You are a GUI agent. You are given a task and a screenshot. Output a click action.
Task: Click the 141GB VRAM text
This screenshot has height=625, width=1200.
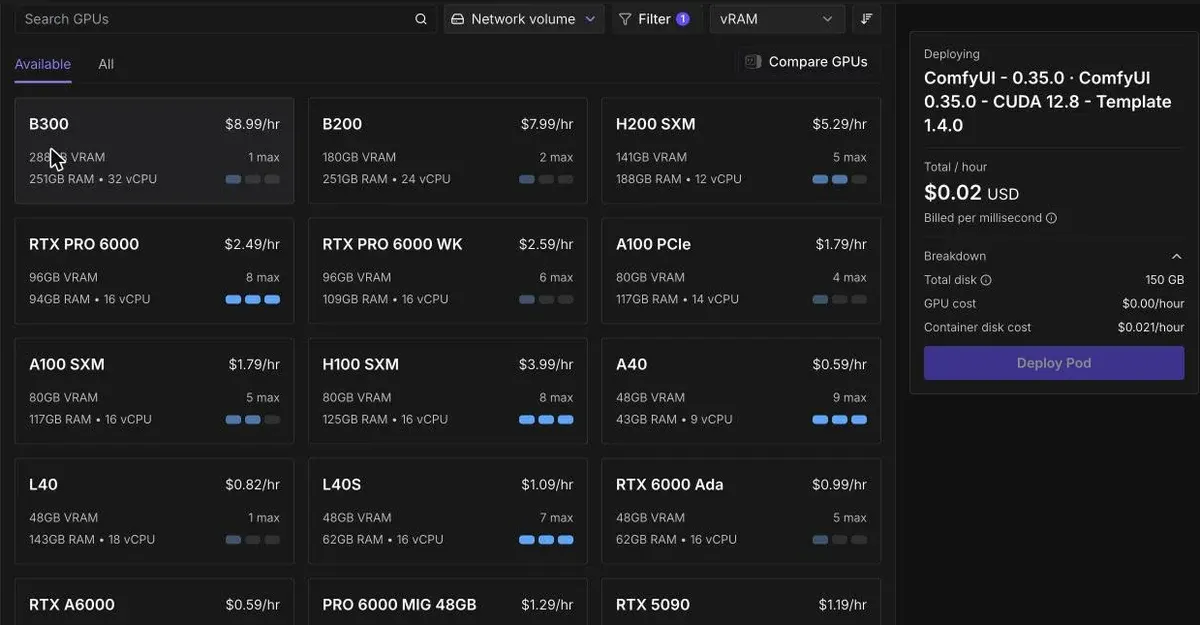click(x=651, y=157)
